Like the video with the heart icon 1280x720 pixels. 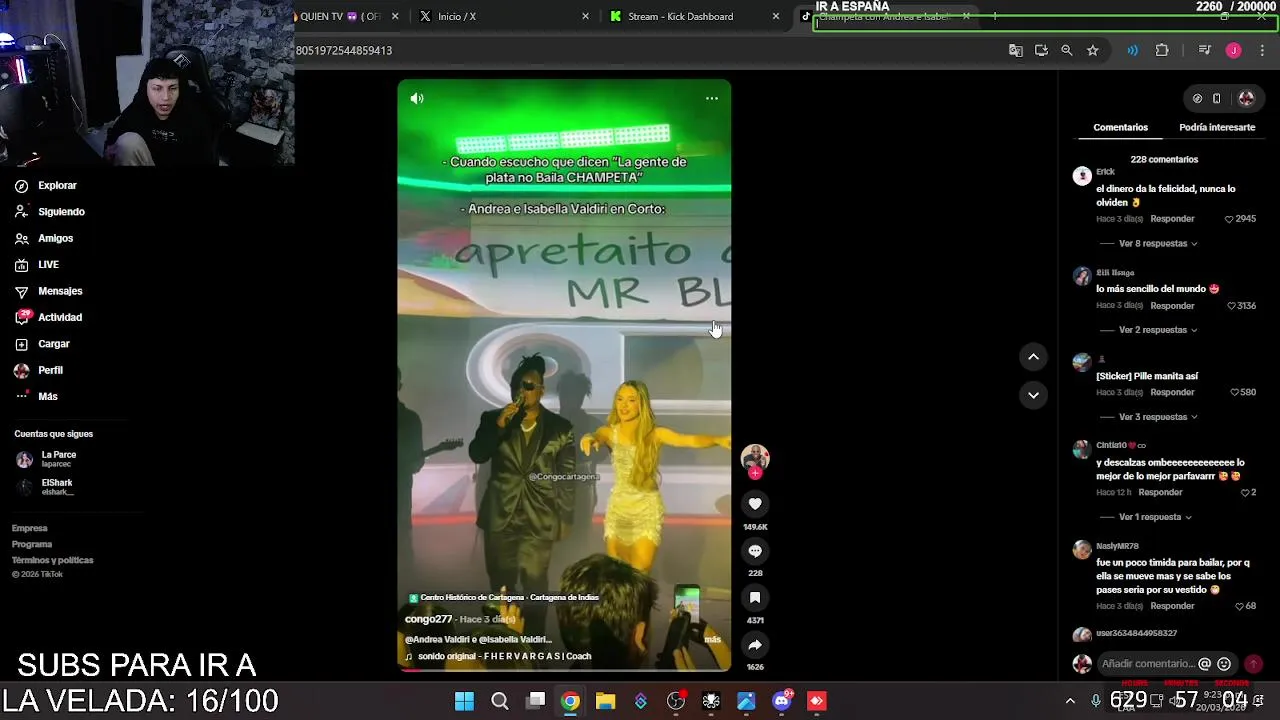click(x=755, y=504)
